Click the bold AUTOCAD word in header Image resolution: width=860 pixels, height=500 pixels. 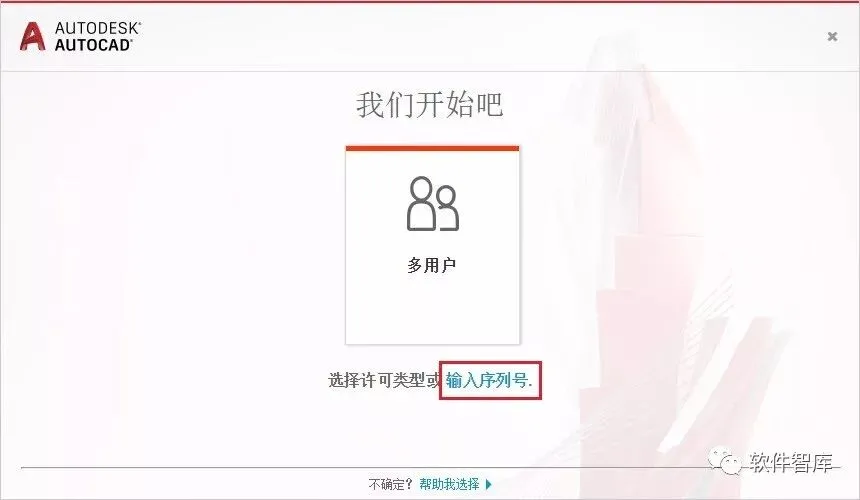93,45
